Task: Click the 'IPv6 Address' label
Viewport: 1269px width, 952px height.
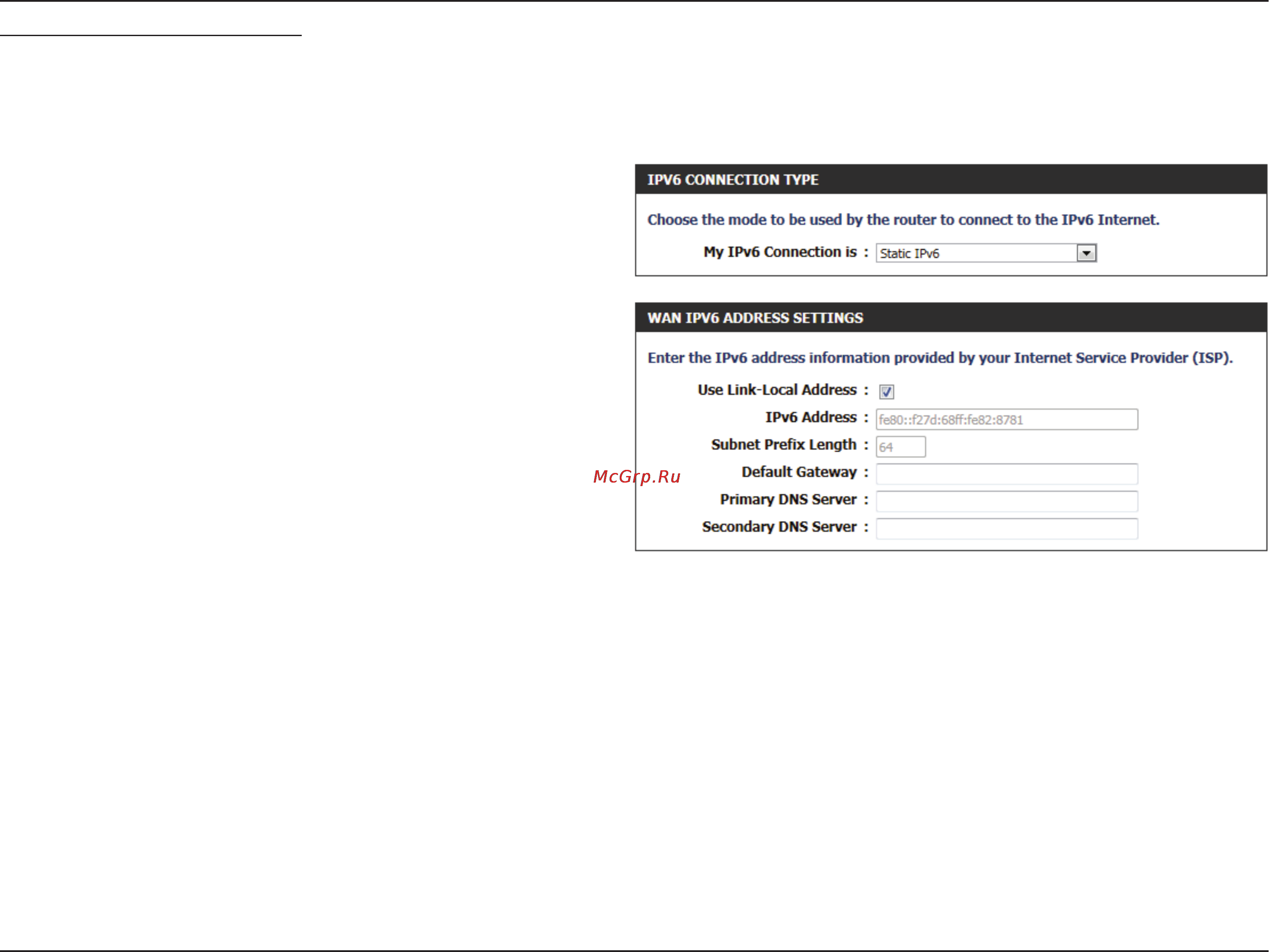Action: point(810,417)
